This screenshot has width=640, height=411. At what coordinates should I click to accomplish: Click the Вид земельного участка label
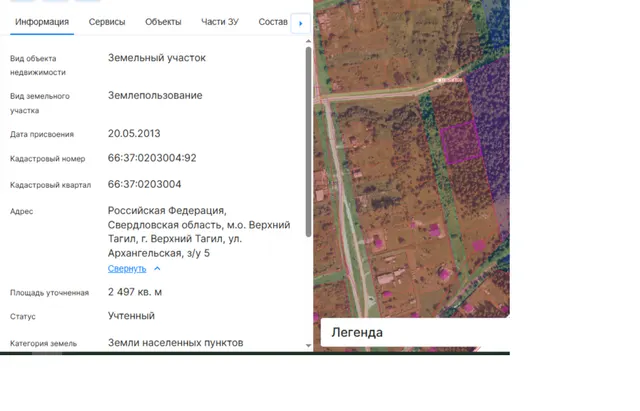(x=40, y=103)
